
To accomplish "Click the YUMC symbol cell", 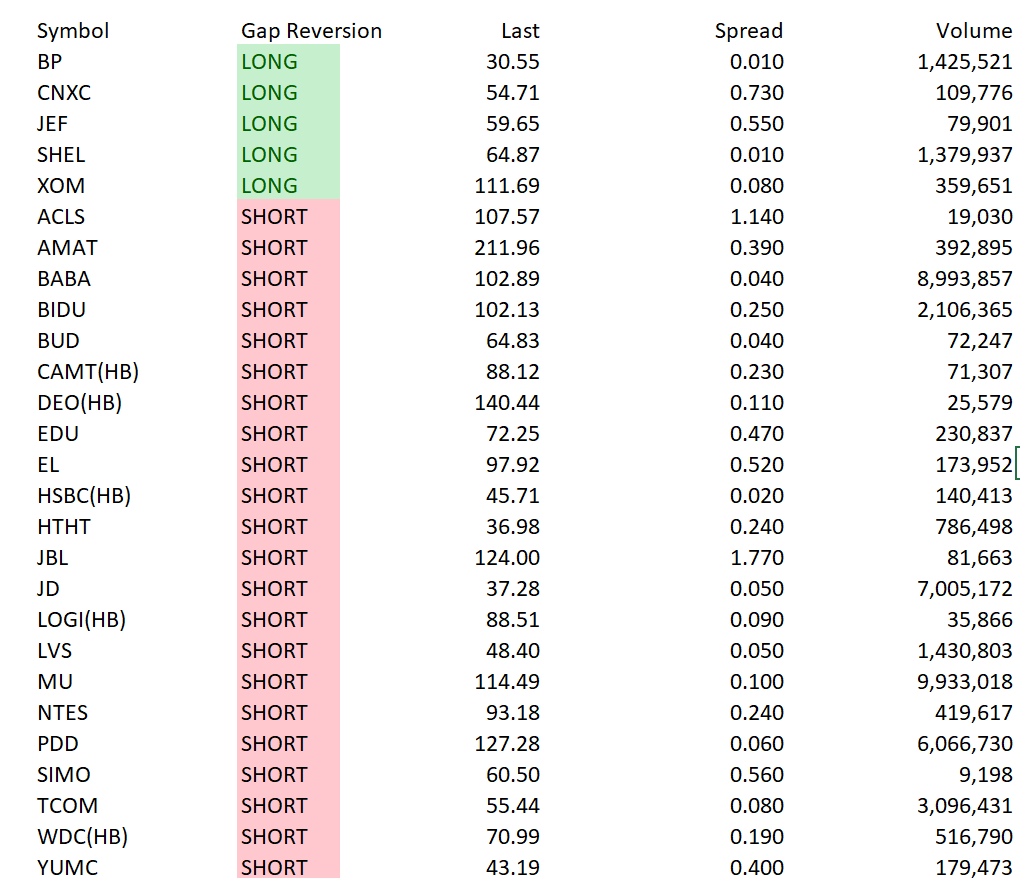I will [x=67, y=868].
